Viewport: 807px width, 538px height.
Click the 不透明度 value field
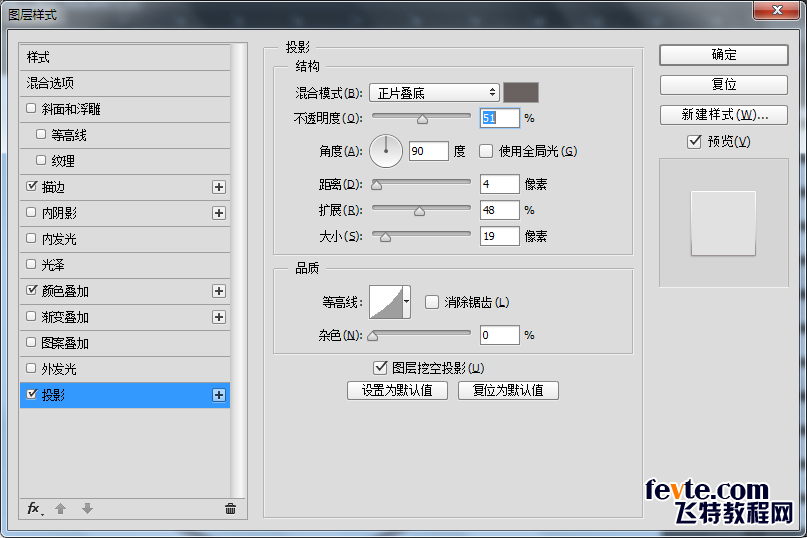click(499, 118)
